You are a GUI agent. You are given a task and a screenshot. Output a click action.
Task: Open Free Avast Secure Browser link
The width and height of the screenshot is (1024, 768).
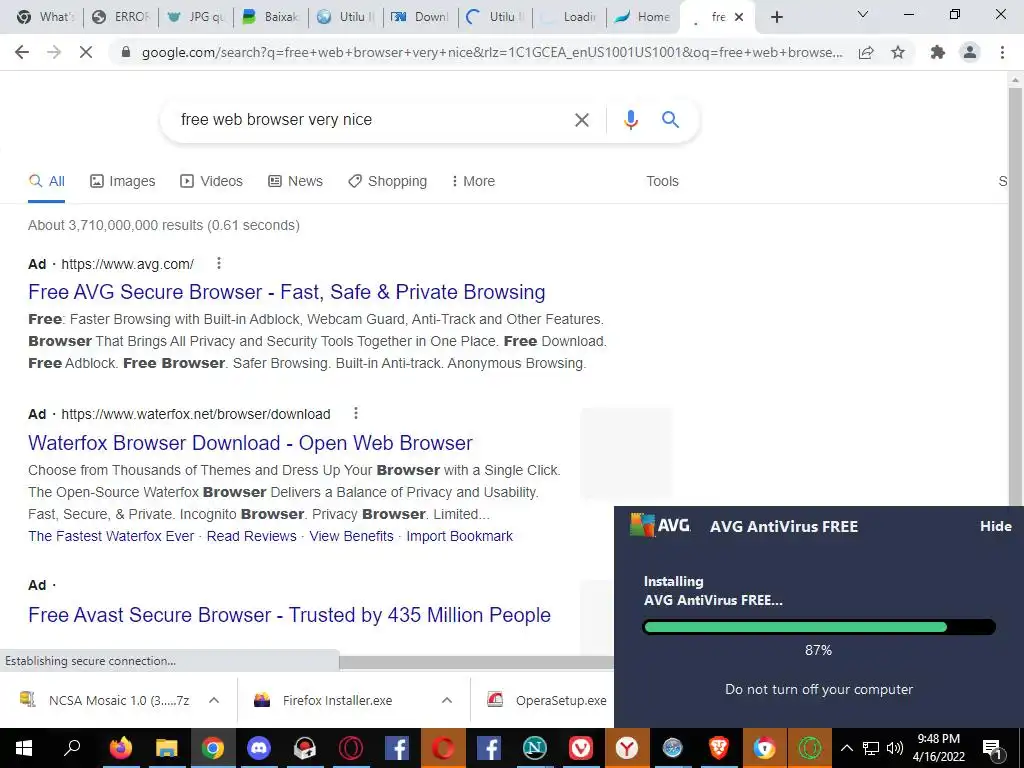[x=289, y=615]
